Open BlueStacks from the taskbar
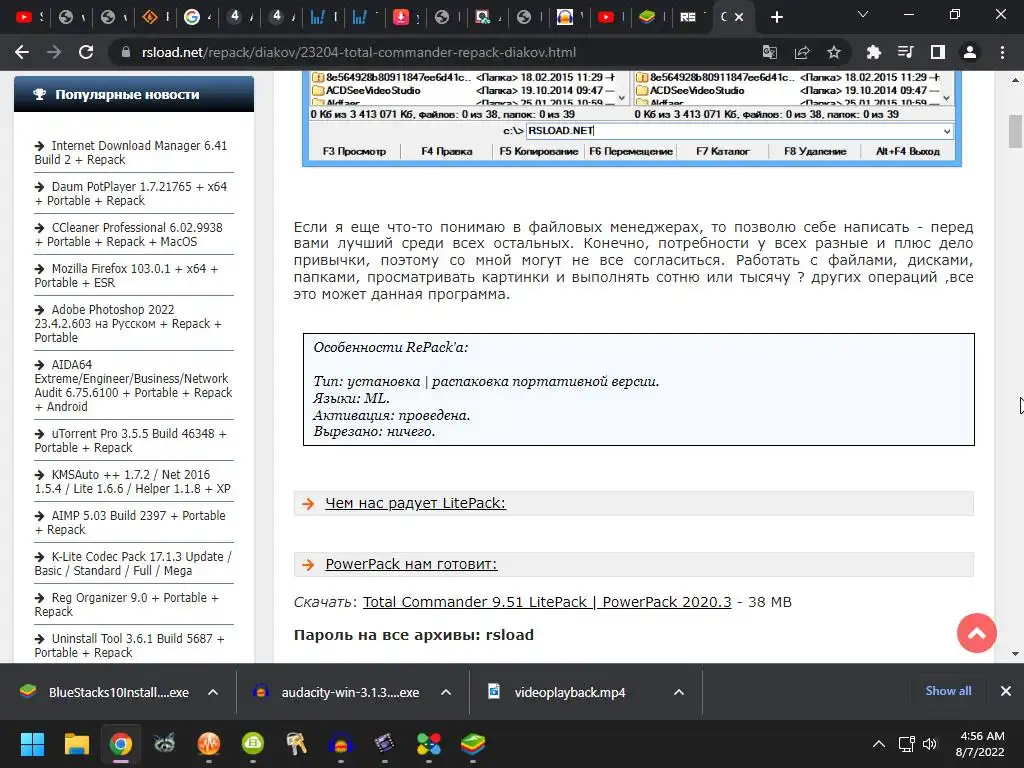The height and width of the screenshot is (768, 1024). pos(473,744)
